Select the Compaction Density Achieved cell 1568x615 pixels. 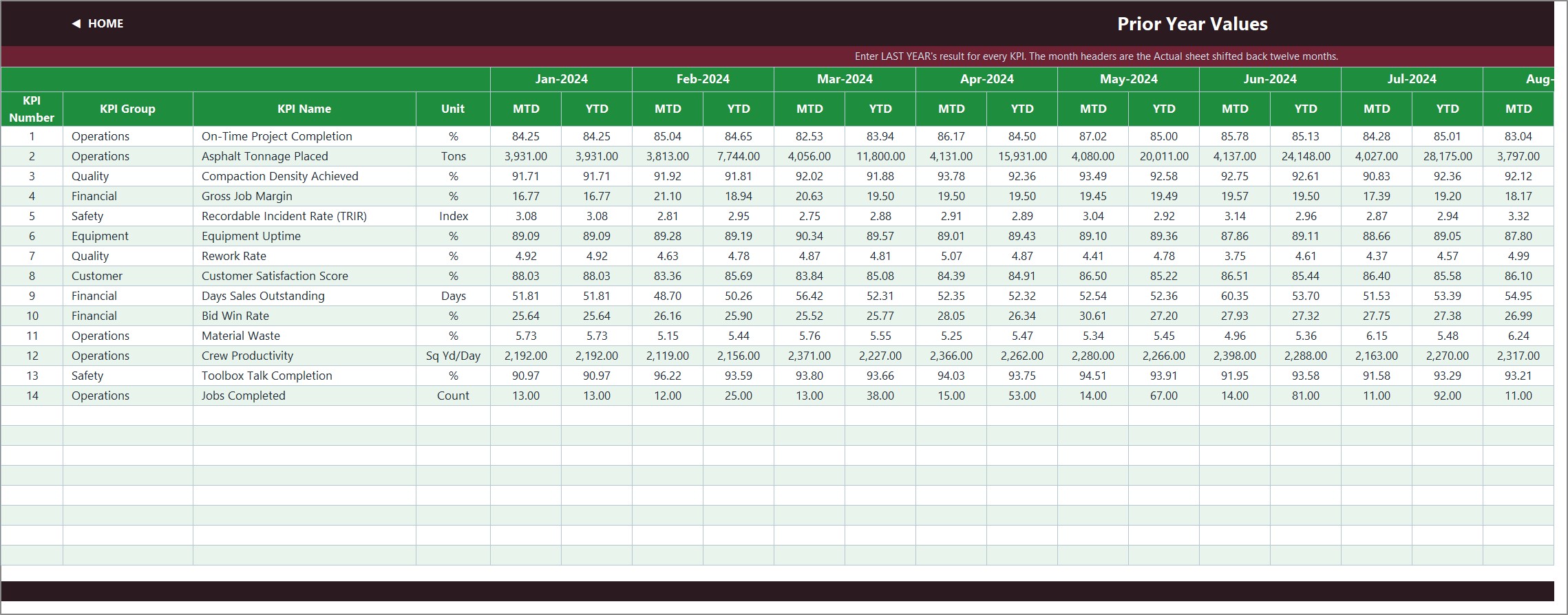pos(304,176)
